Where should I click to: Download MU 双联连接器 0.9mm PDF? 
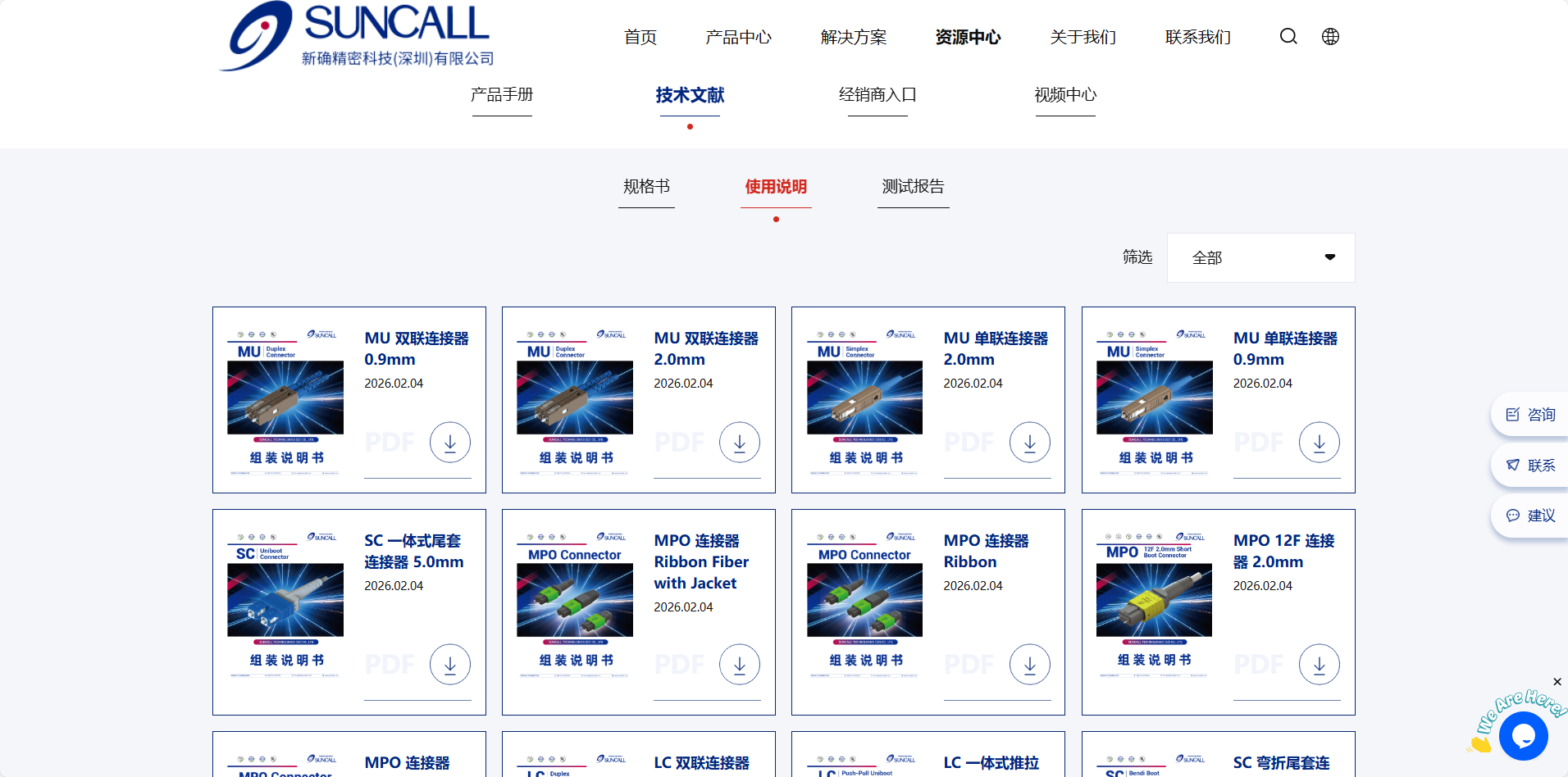pos(450,443)
